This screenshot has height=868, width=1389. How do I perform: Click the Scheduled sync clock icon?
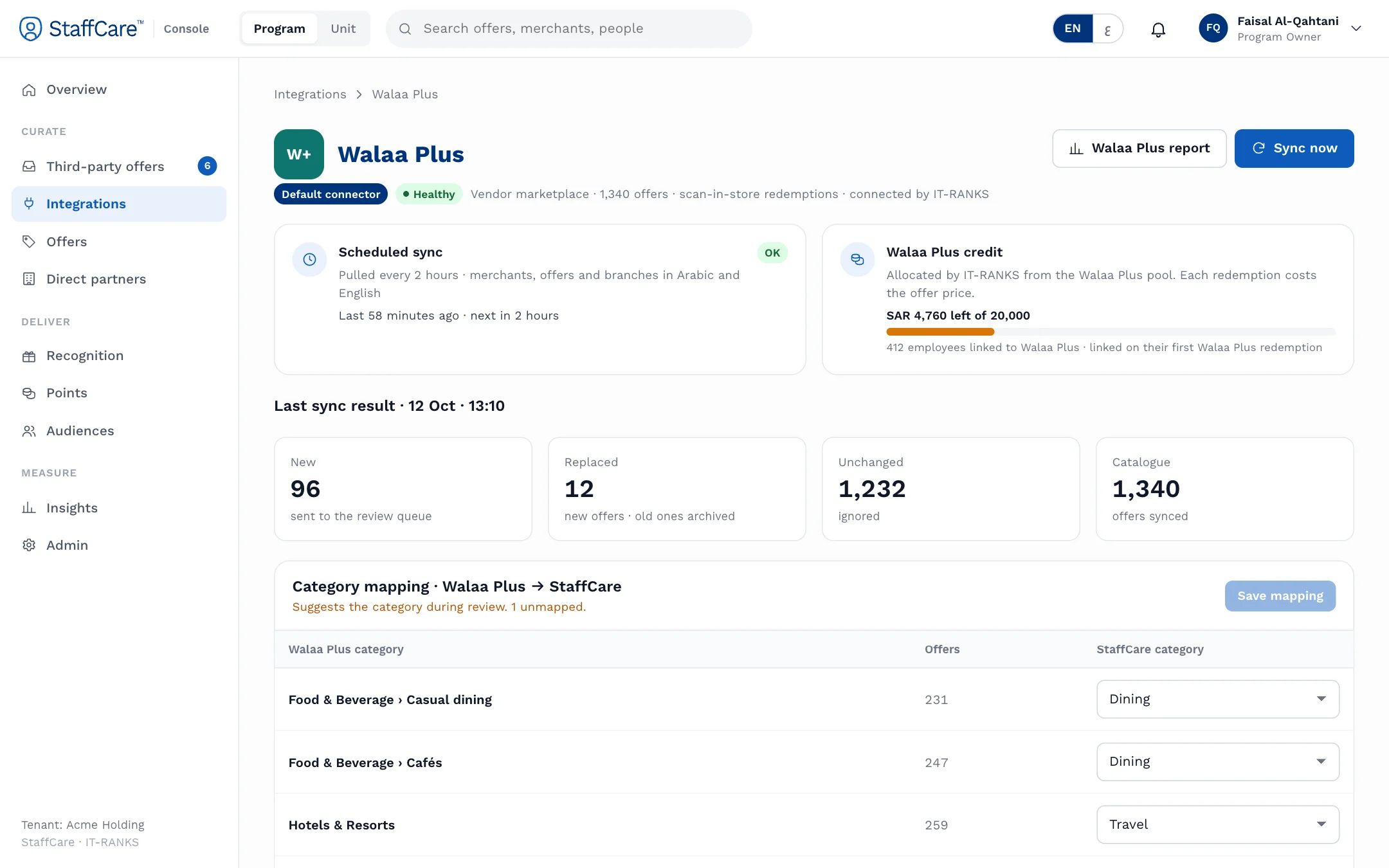pos(309,259)
